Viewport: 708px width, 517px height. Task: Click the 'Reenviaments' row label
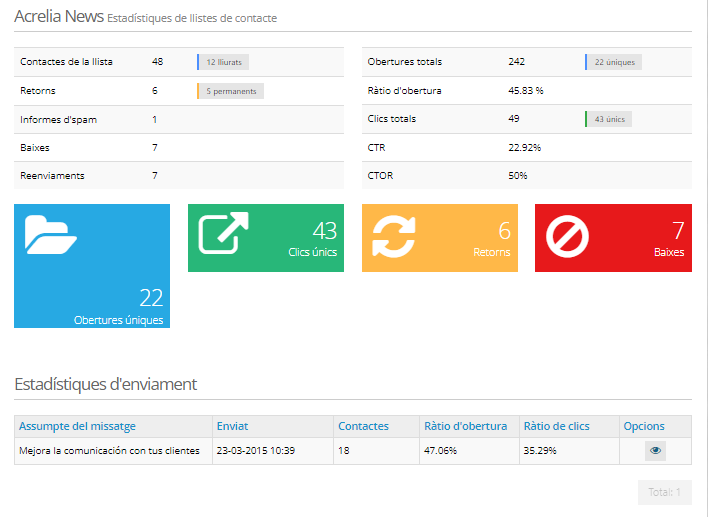point(52,176)
